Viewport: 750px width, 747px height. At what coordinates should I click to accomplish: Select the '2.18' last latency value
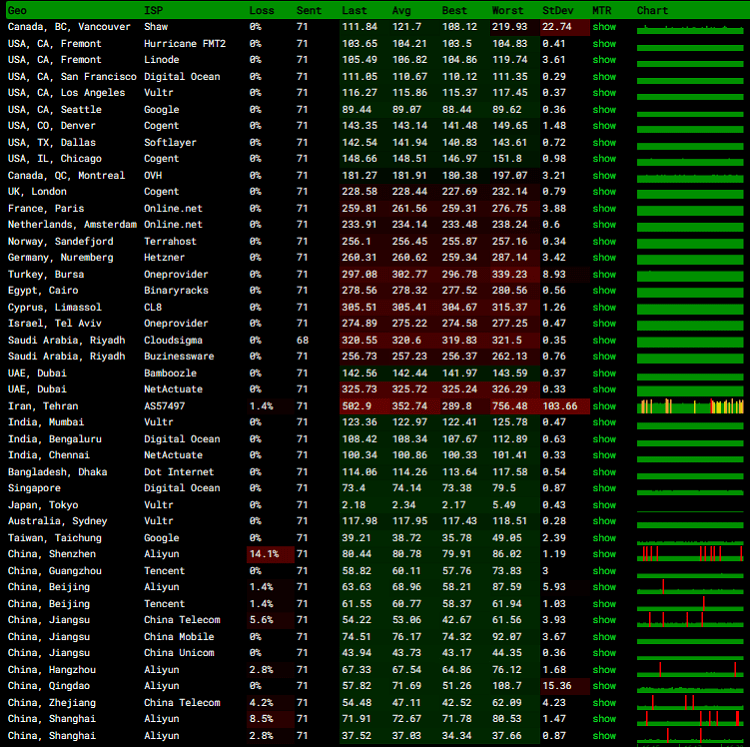354,505
